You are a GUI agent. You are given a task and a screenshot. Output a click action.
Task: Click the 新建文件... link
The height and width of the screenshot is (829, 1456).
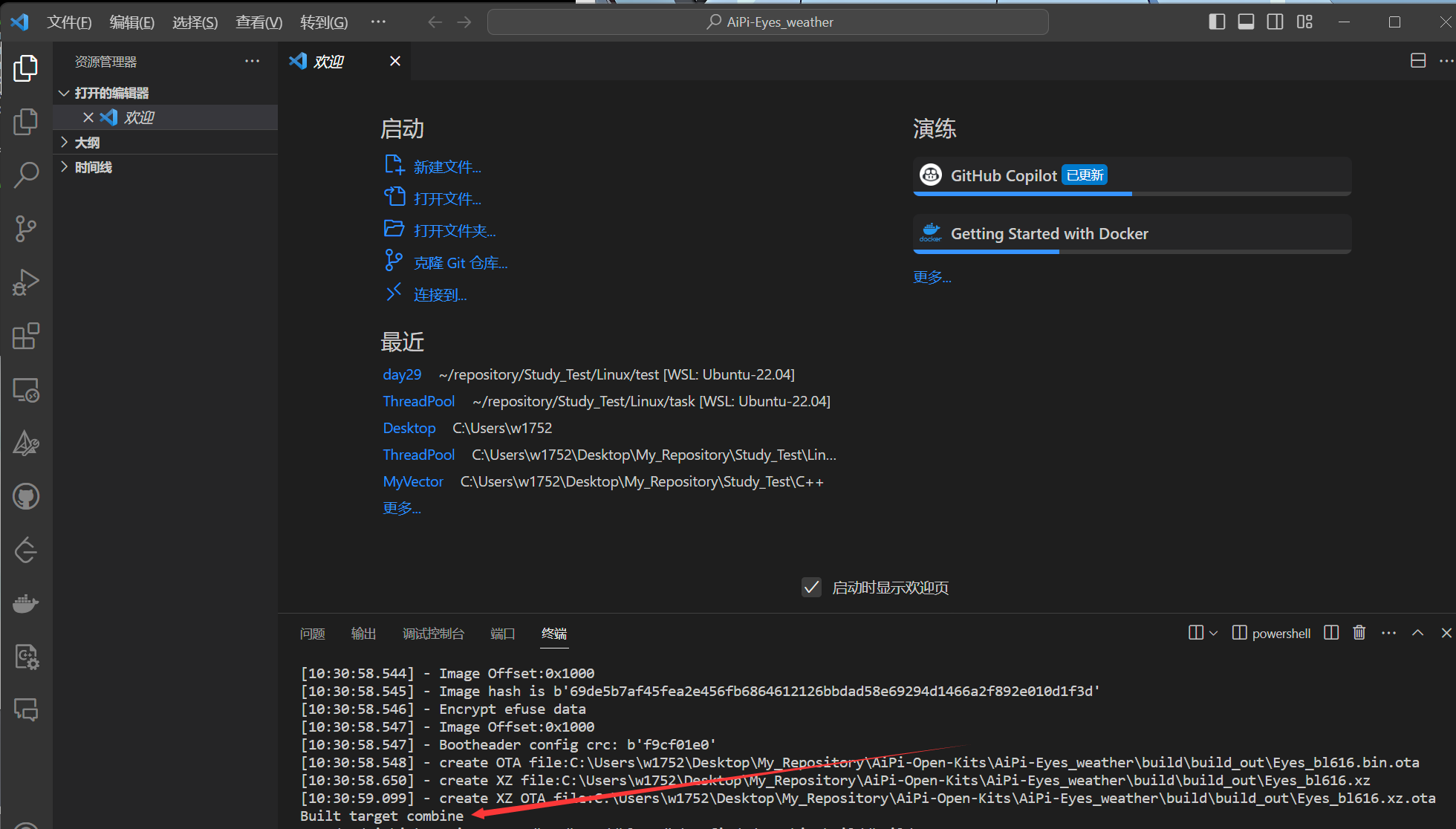447,167
